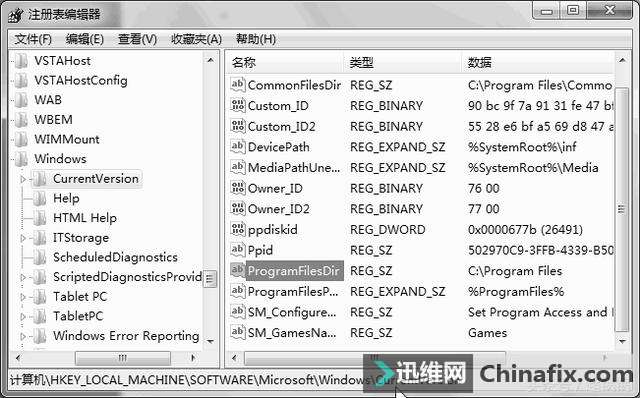Viewport: 640px width, 398px height.
Task: Click tree pane scroll left arrow
Action: (18, 358)
